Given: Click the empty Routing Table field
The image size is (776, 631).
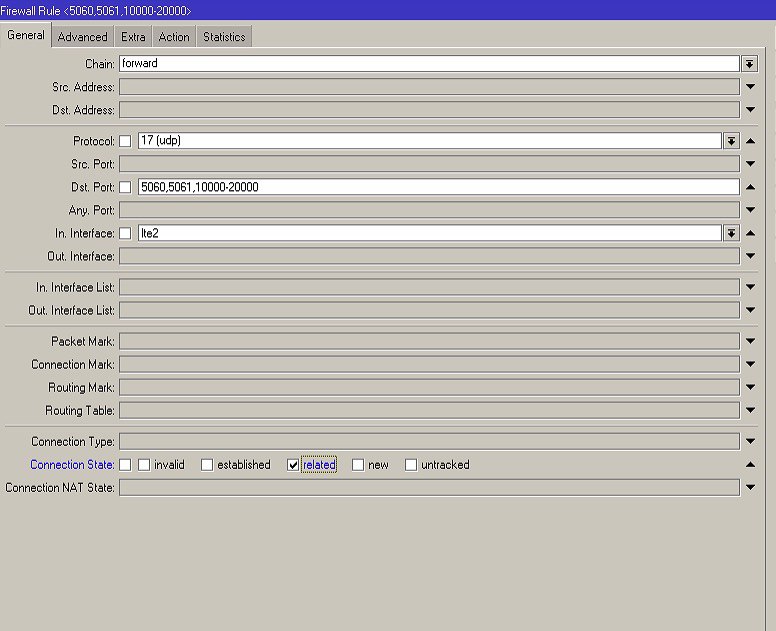Looking at the screenshot, I should pos(429,410).
